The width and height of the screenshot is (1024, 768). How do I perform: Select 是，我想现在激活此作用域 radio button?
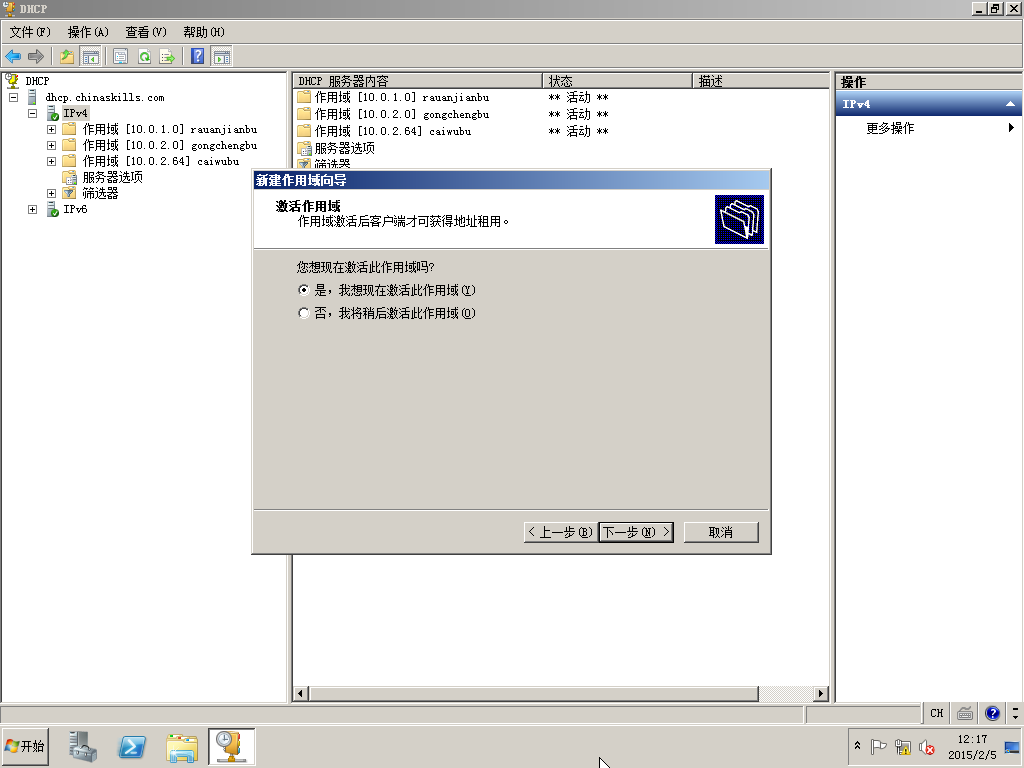point(304,290)
